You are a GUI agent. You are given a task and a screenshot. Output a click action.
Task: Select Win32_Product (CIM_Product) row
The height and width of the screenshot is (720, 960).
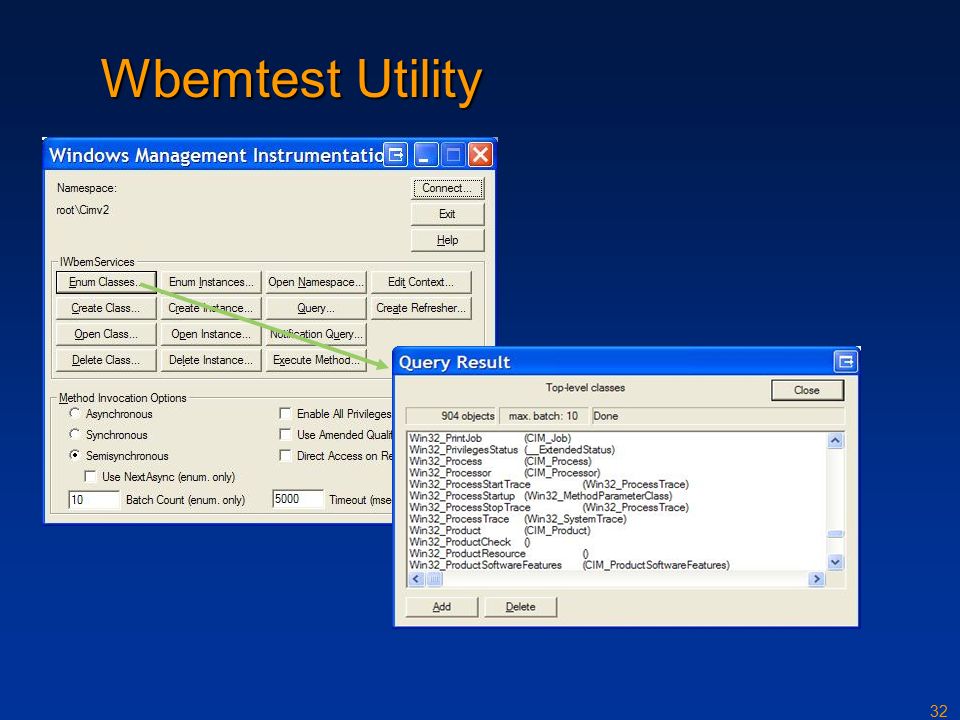click(617, 530)
